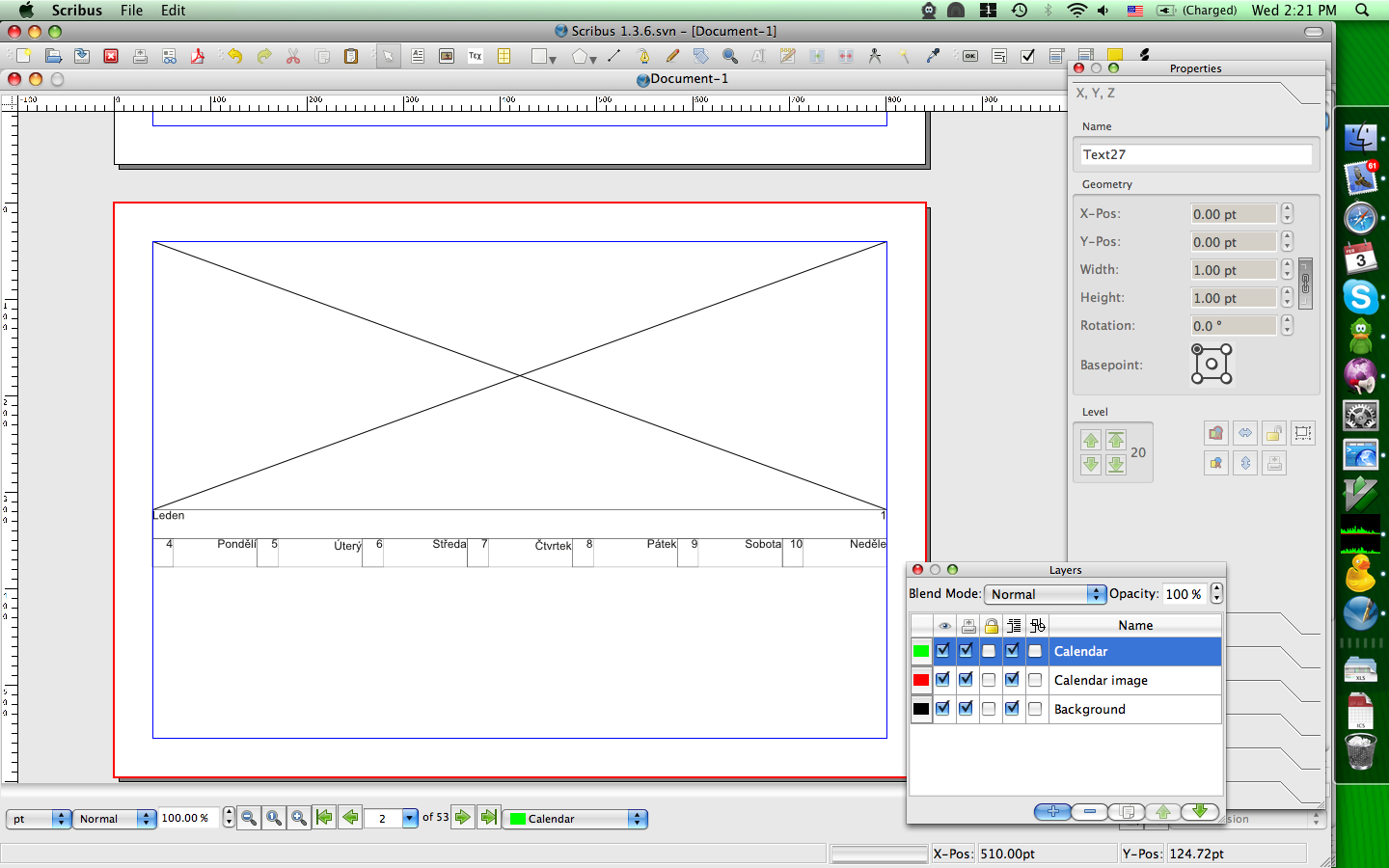The image size is (1389, 868).
Task: Click the Undo arrow icon
Action: [234, 56]
